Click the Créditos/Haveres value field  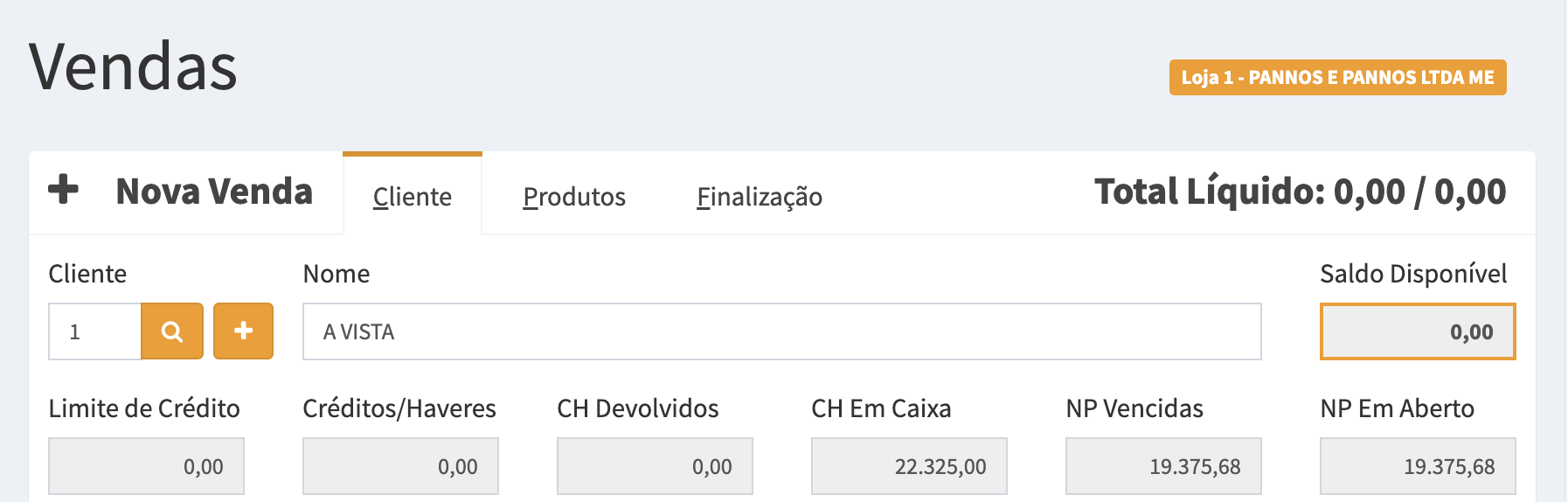click(x=400, y=466)
